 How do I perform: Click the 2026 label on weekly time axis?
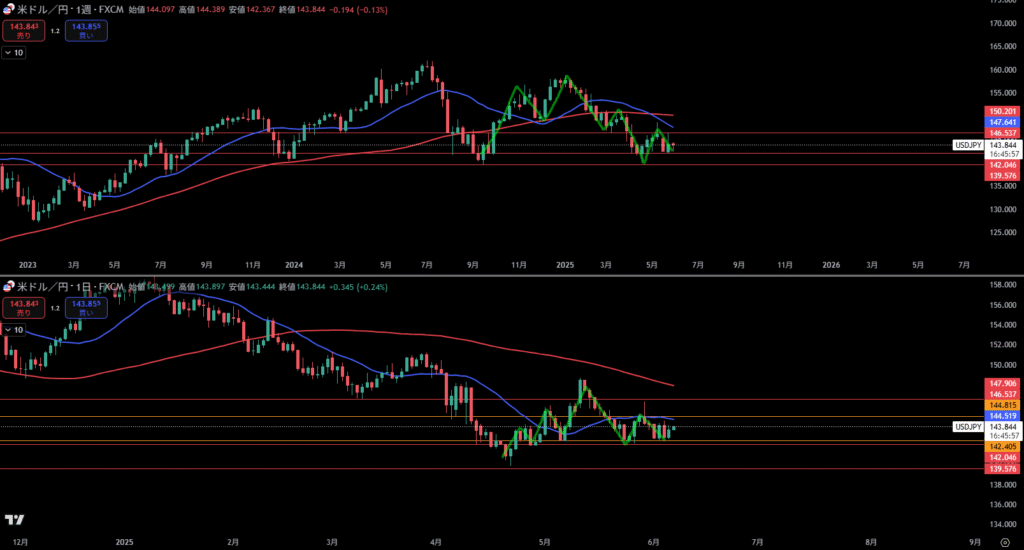coord(831,265)
